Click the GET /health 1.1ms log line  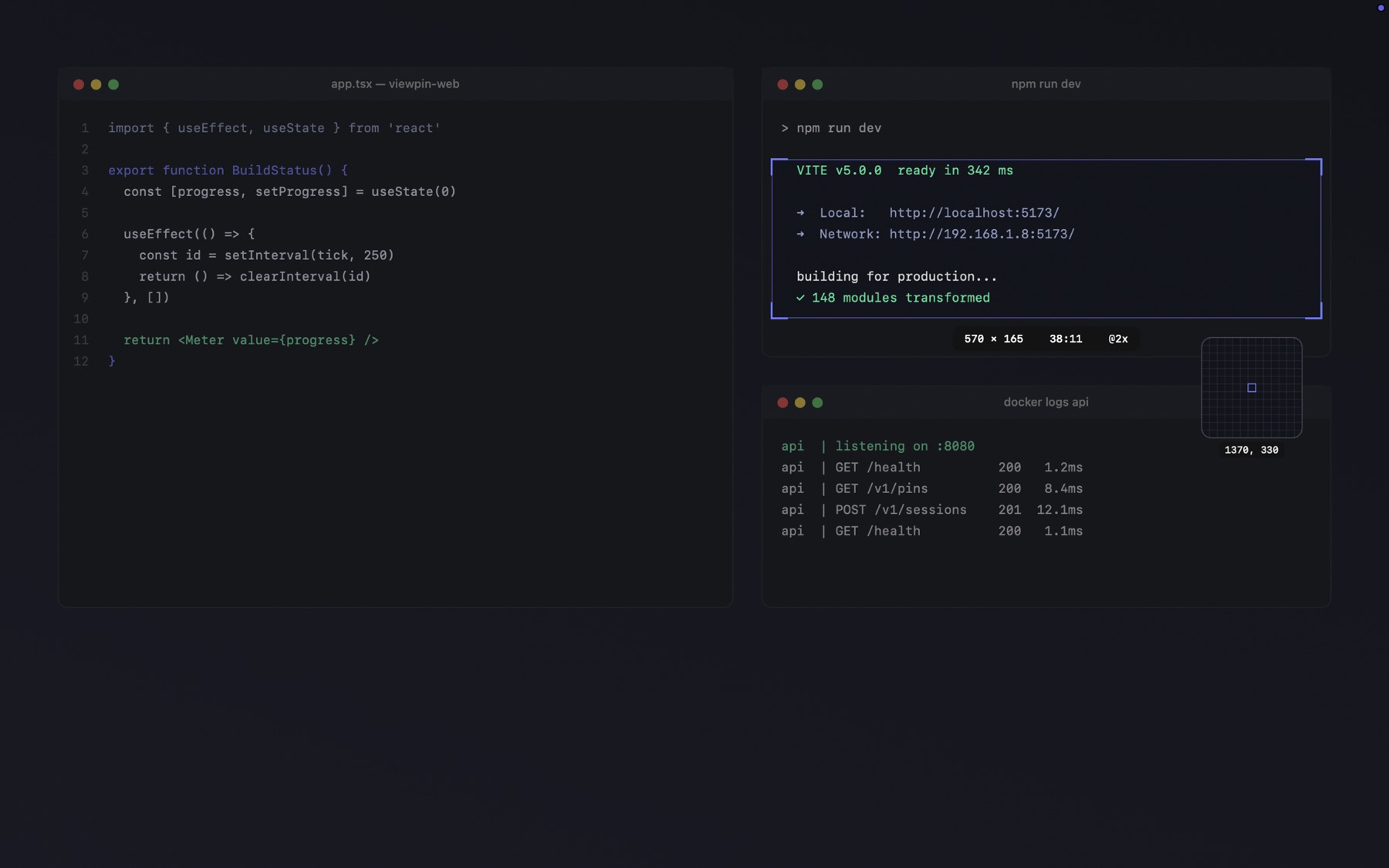point(932,531)
